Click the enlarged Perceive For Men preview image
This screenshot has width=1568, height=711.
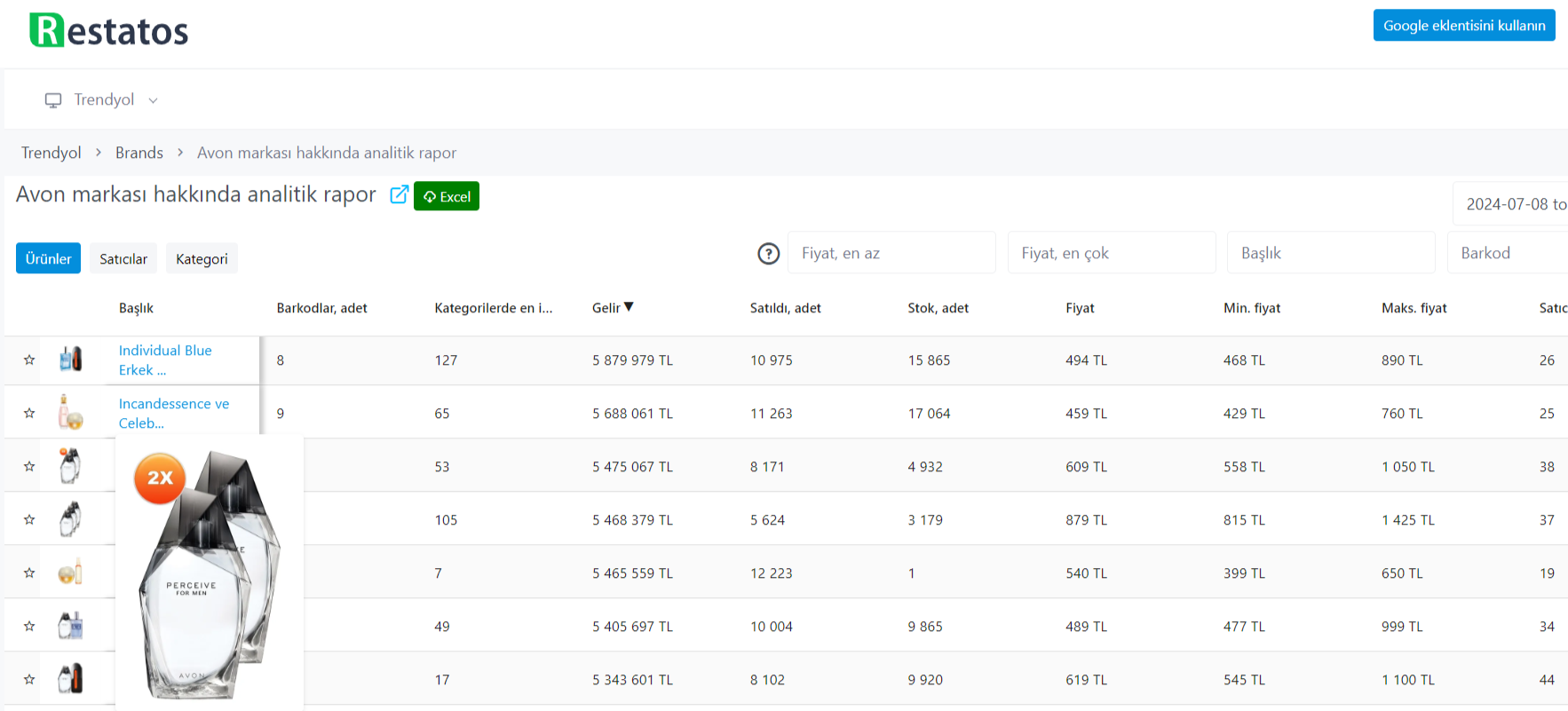[210, 573]
